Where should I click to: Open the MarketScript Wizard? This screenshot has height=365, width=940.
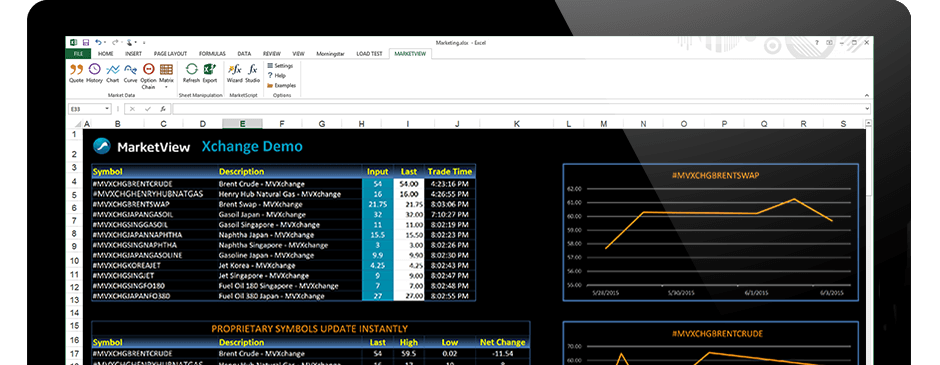coord(234,73)
